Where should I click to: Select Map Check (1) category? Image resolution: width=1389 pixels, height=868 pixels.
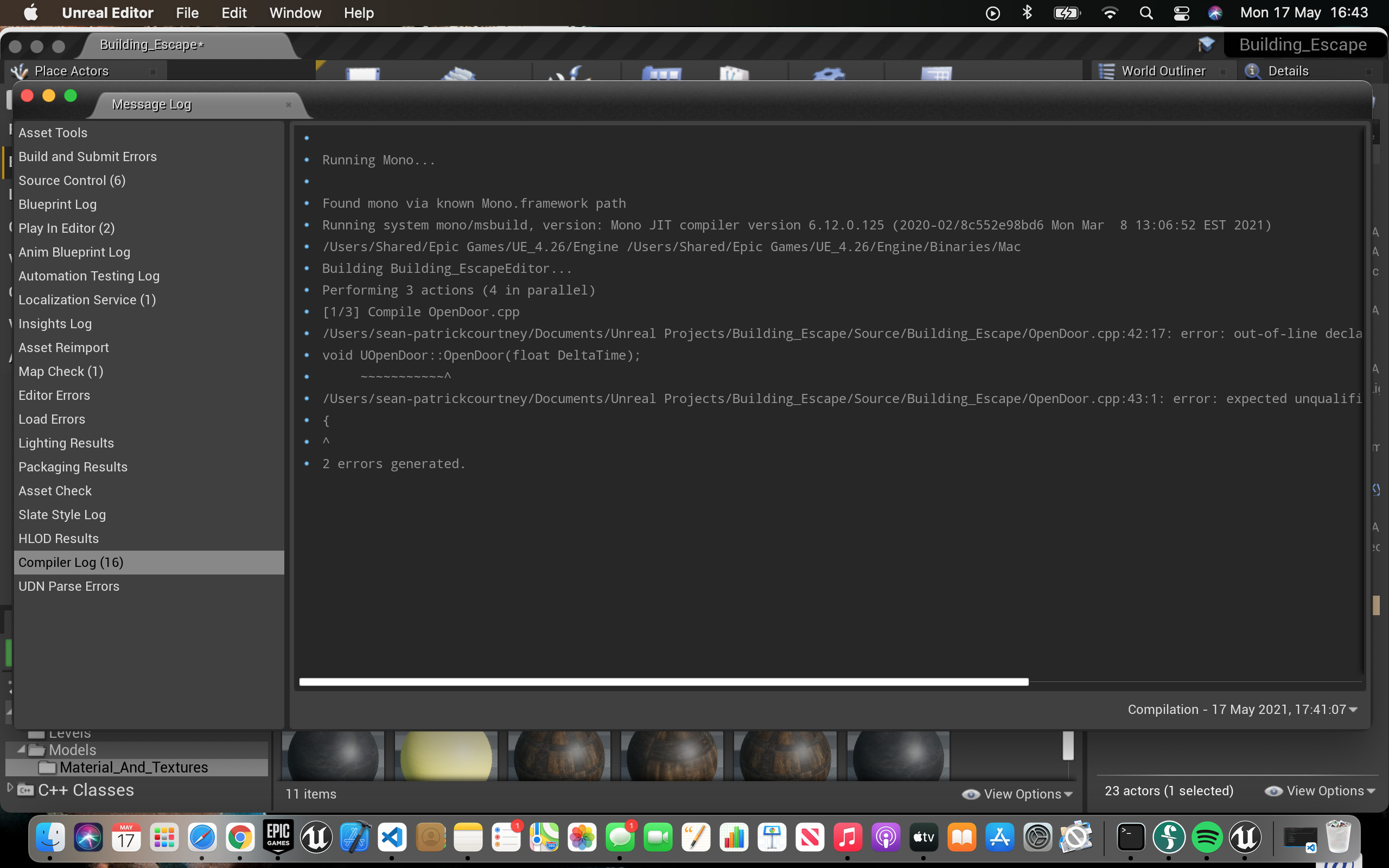tap(149, 372)
